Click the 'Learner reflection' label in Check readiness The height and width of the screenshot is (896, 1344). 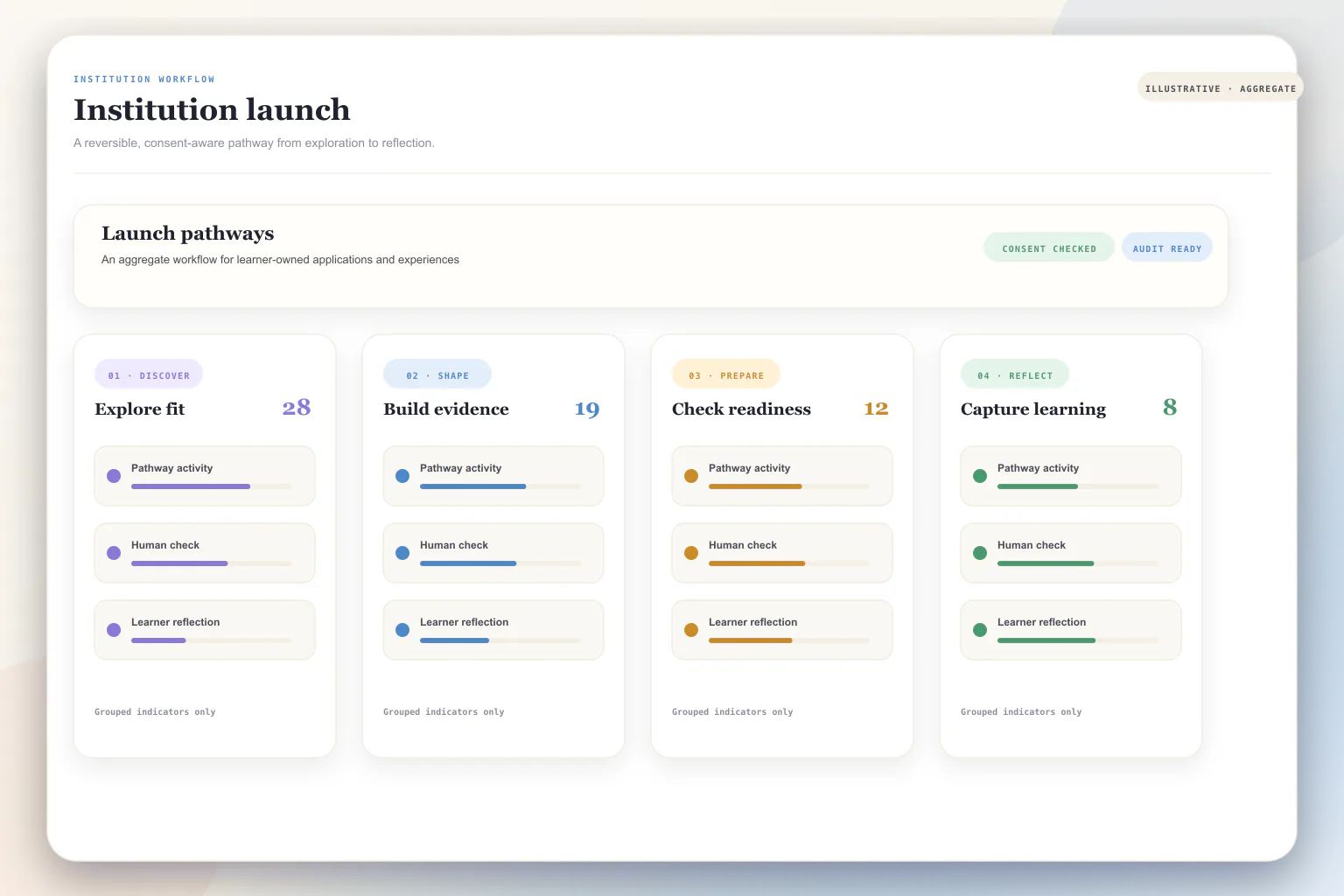click(753, 622)
